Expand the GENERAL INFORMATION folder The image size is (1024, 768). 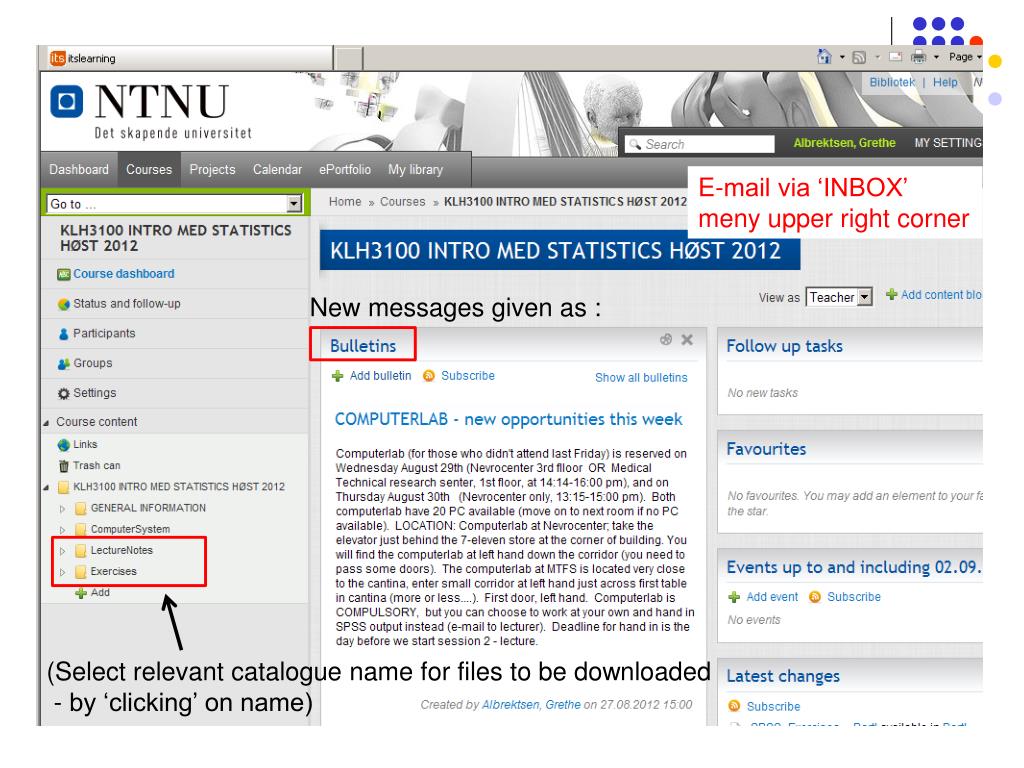point(63,509)
